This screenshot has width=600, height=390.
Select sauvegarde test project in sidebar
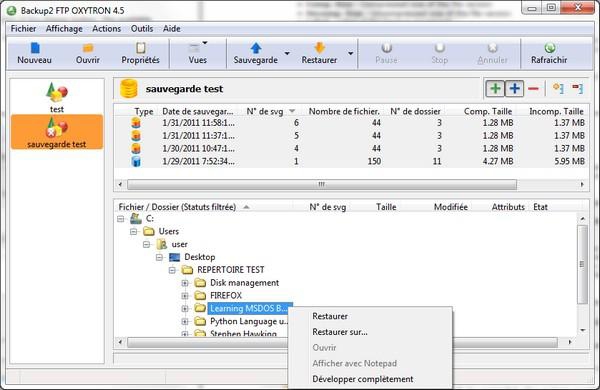(57, 132)
